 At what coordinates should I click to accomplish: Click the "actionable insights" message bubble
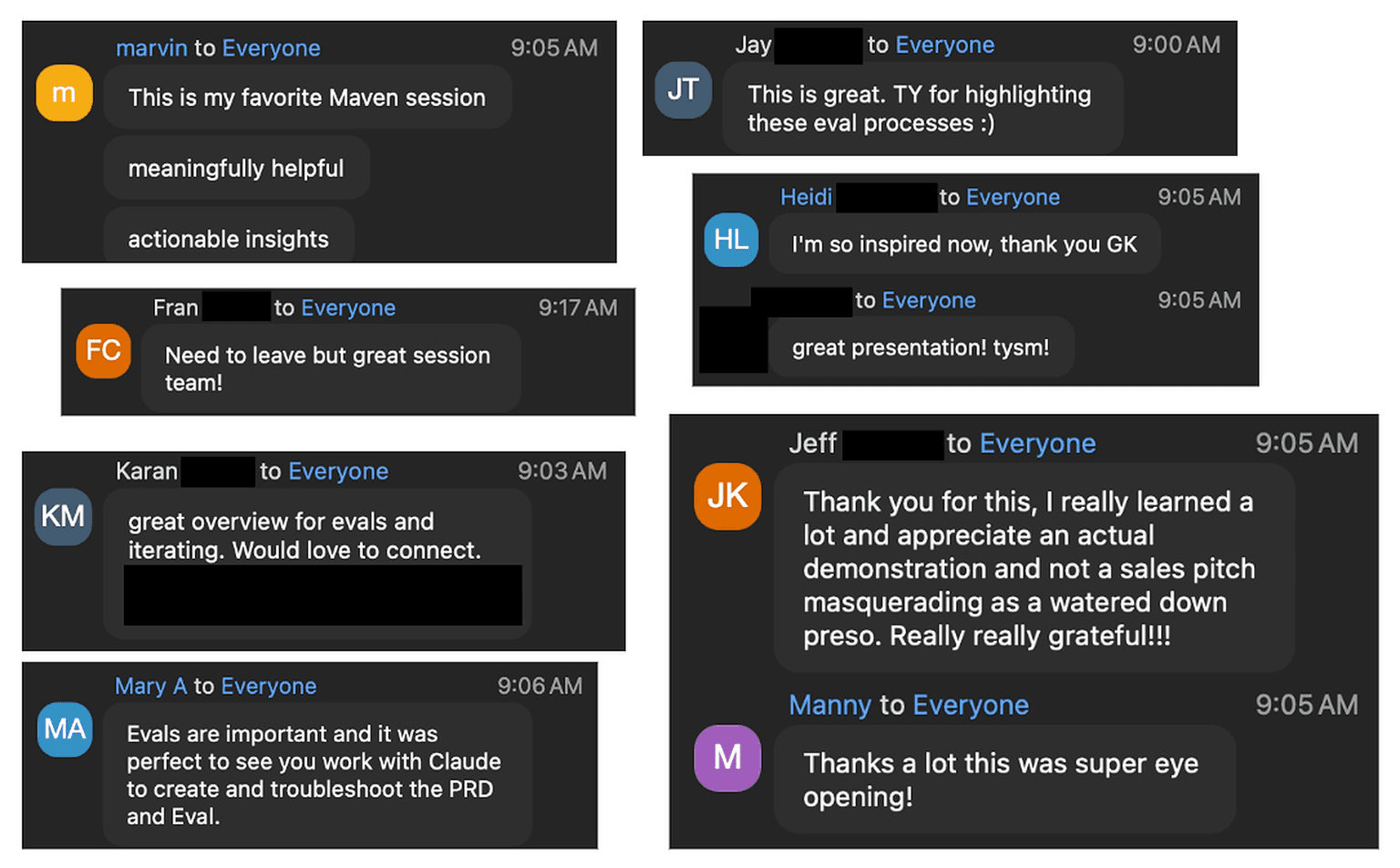(x=228, y=239)
